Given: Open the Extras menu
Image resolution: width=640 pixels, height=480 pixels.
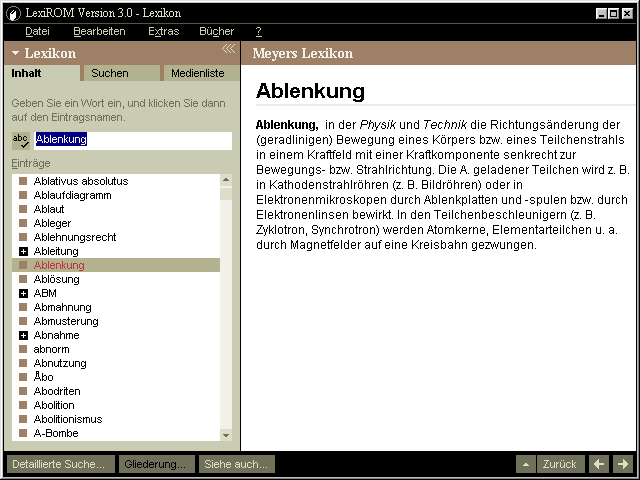Looking at the screenshot, I should (163, 32).
